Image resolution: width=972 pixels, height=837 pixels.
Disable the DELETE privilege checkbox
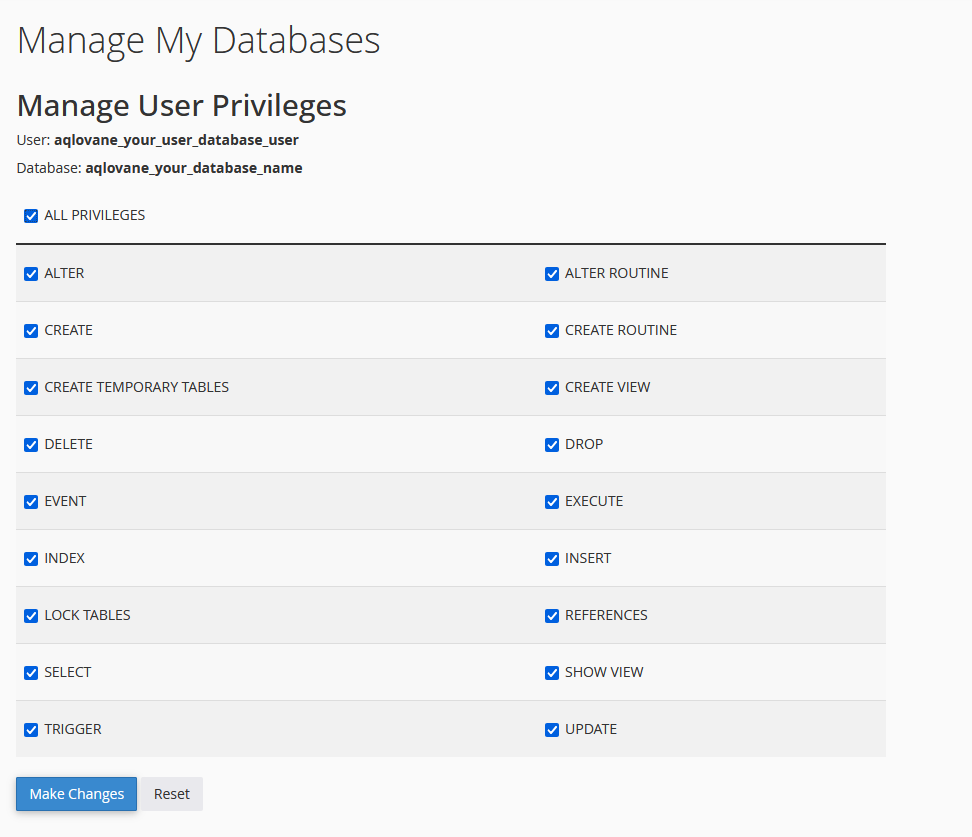click(x=31, y=445)
